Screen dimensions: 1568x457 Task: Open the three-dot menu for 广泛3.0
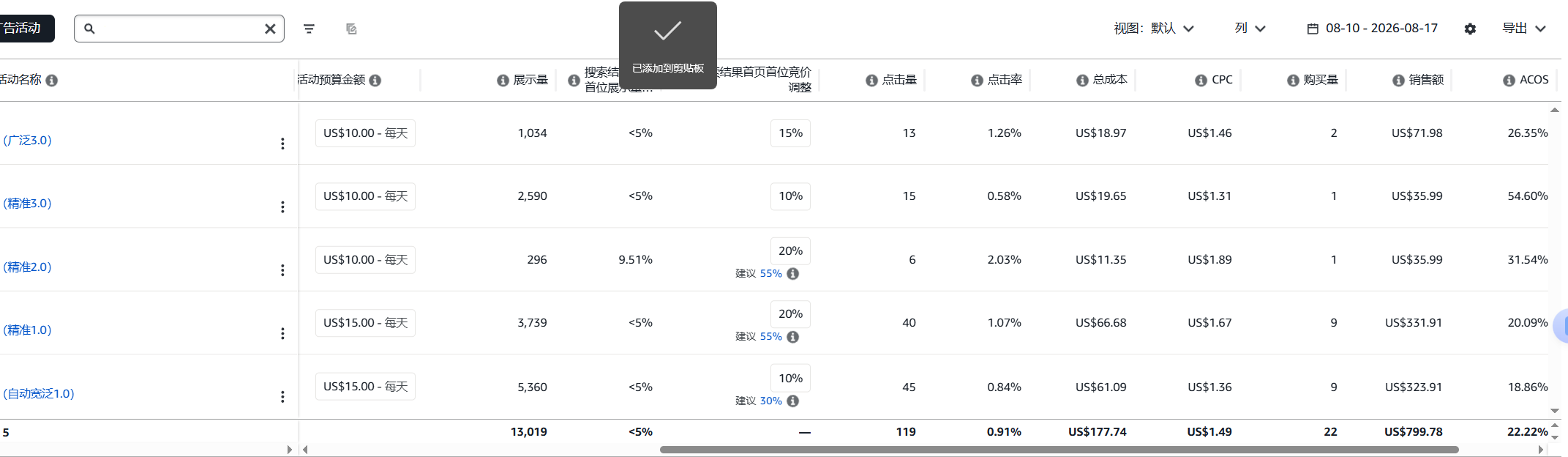click(x=282, y=144)
